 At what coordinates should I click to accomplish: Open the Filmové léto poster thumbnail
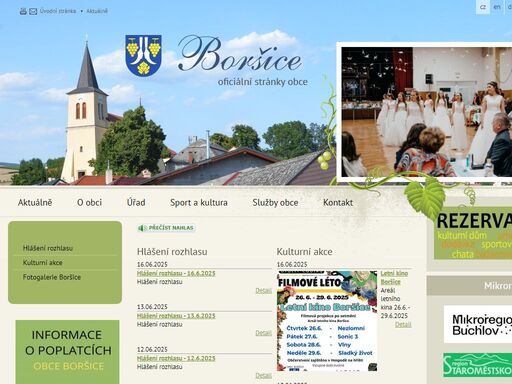point(327,321)
